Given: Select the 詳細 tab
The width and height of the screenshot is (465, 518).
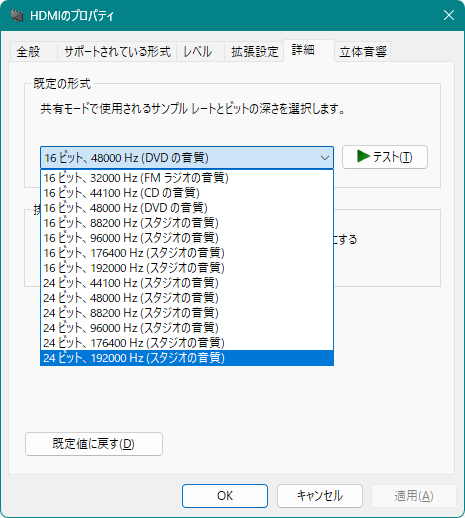Looking at the screenshot, I should pos(309,51).
